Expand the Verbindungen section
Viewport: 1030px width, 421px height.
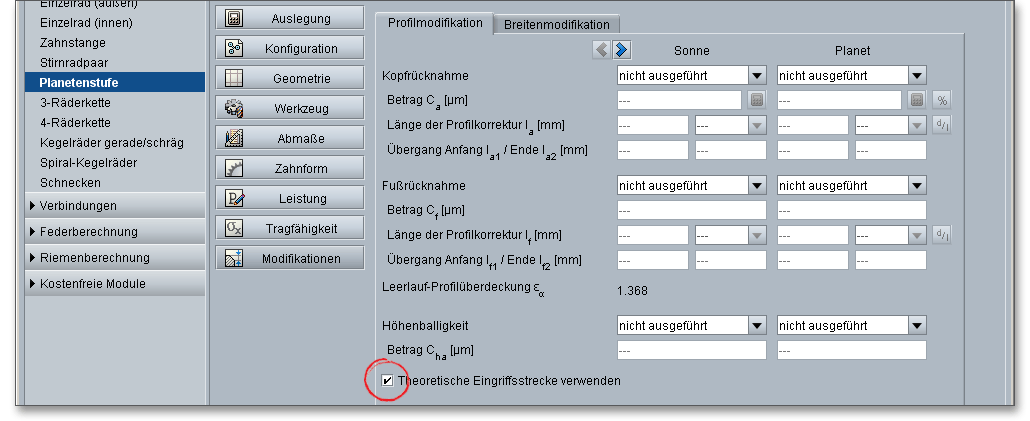click(34, 206)
